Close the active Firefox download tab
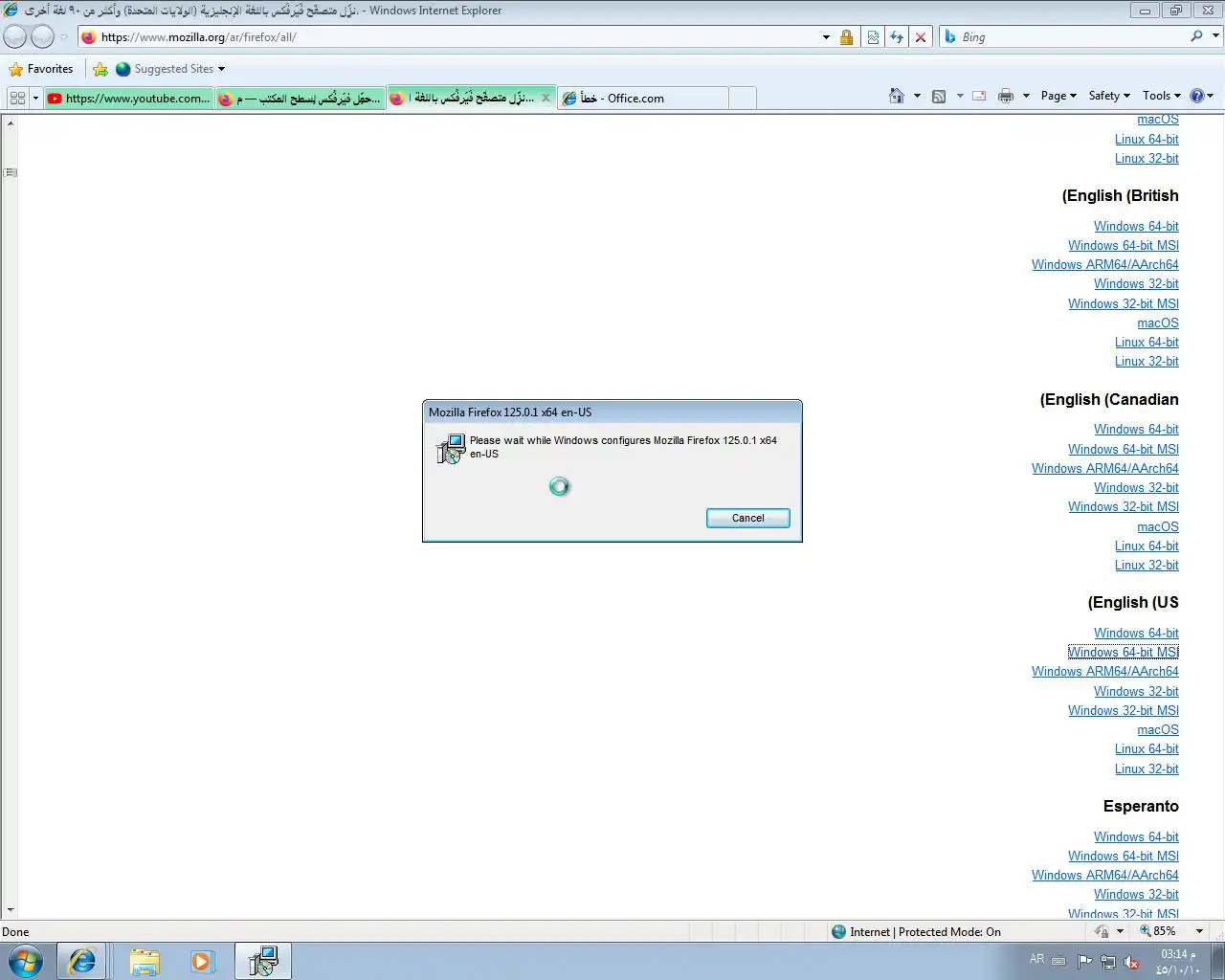The height and width of the screenshot is (980, 1225). (x=546, y=98)
